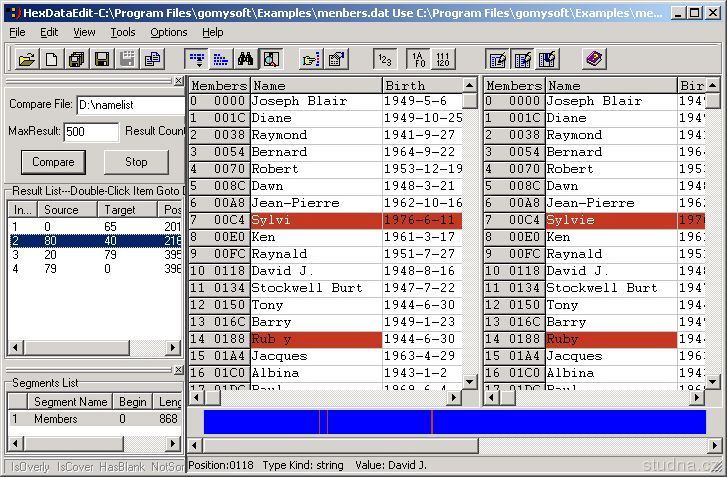Click the 123 numeric display icon

coord(385,59)
